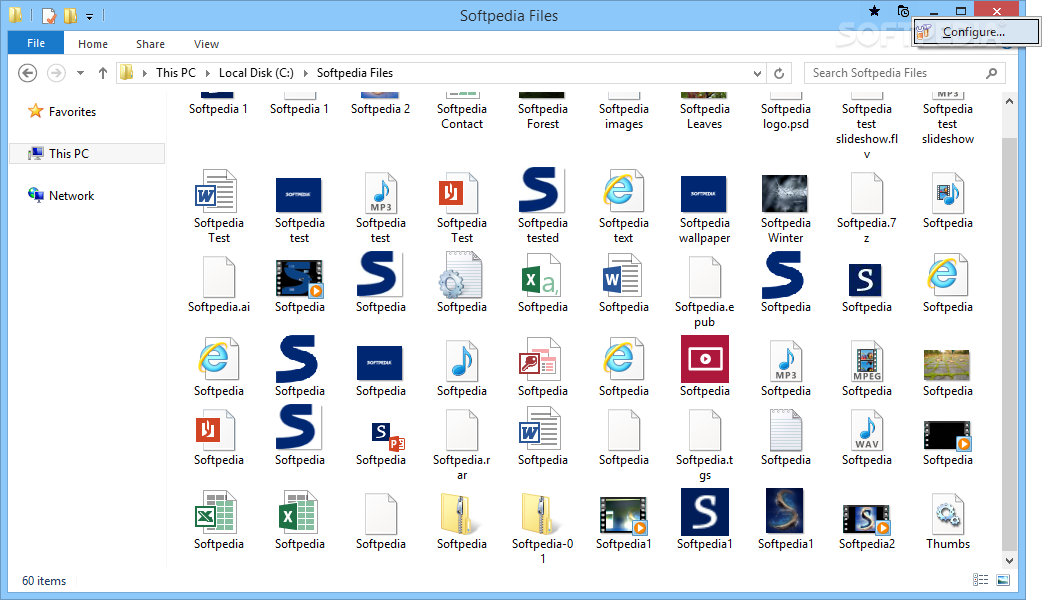Expand the chevron before This PC in address bar

144,73
